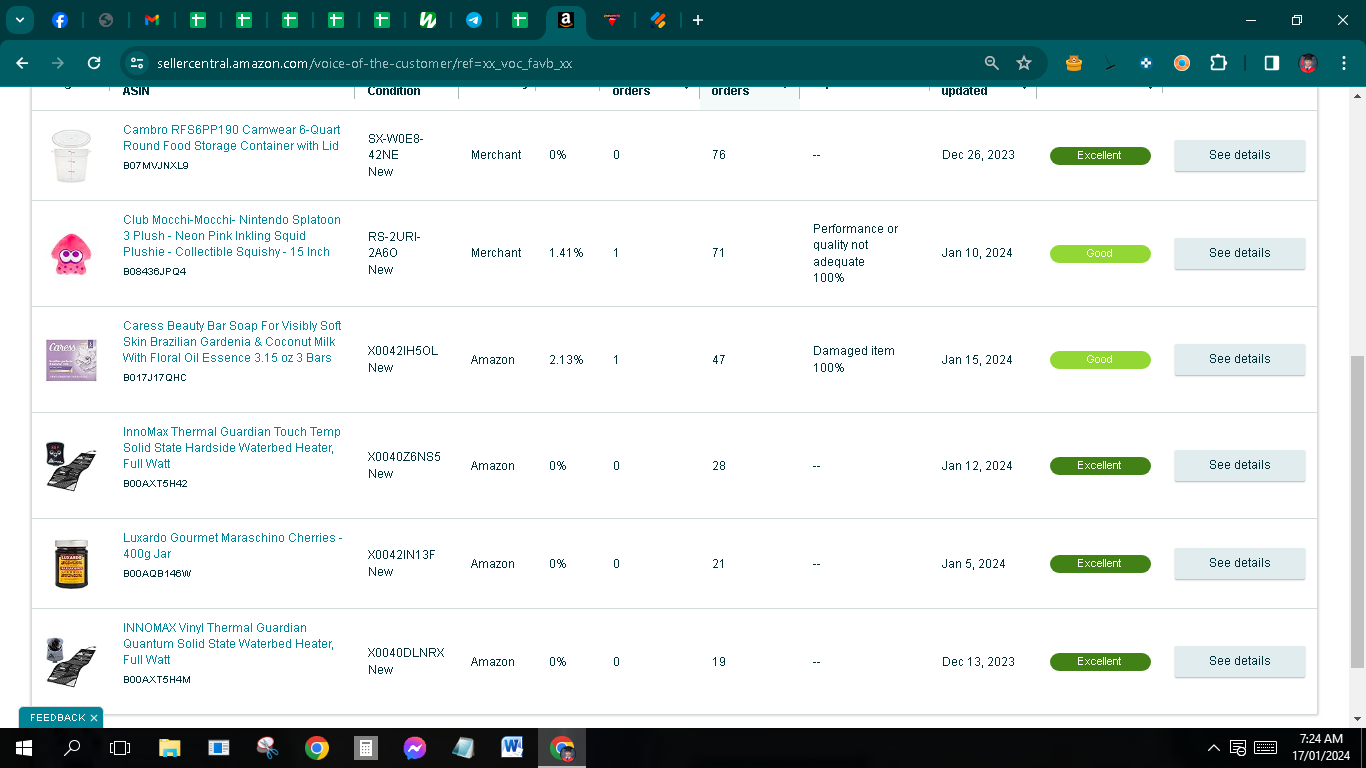See details for the Cambro container row

point(1239,155)
